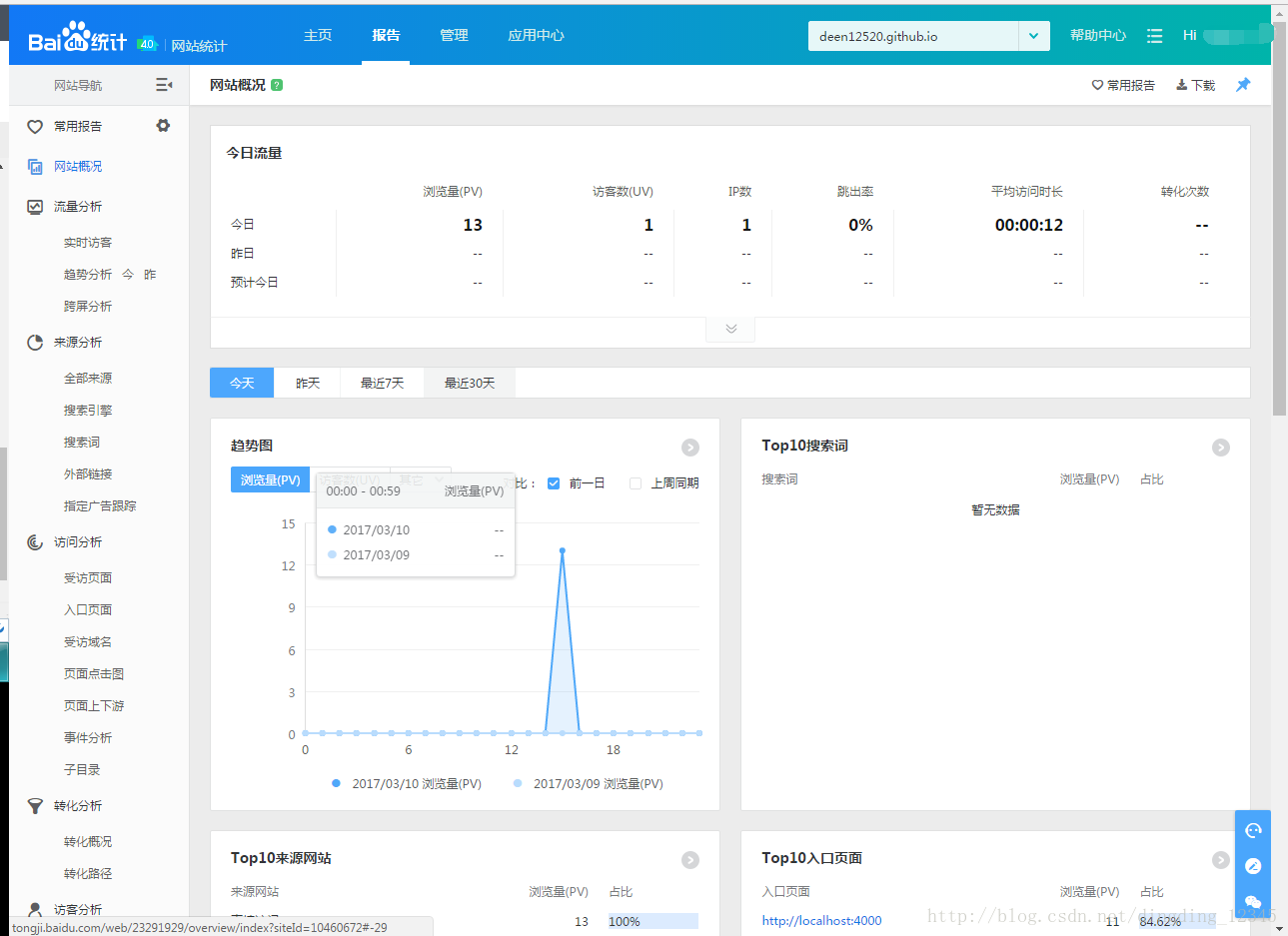Viewport: 1288px width, 936px height.
Task: Click the page vertical scrollbar thumb
Action: coord(1279,220)
